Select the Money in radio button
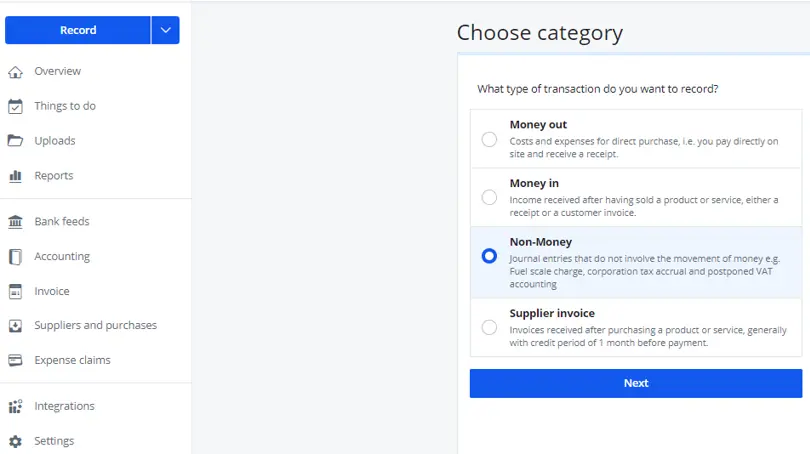 click(489, 197)
